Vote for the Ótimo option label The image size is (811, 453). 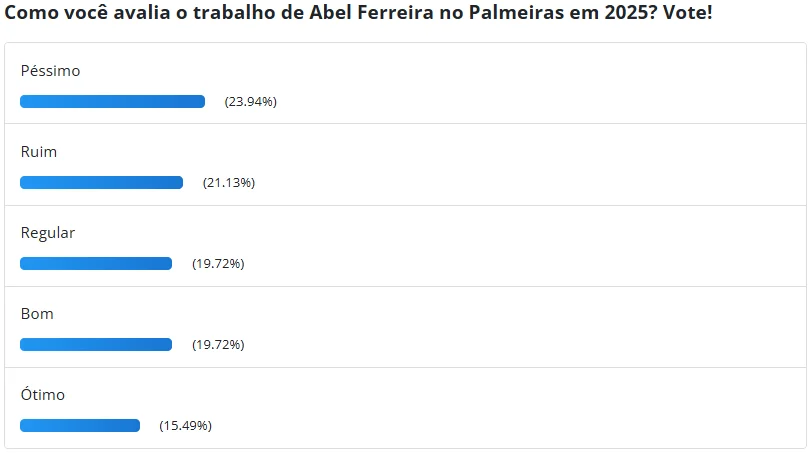pyautogui.click(x=43, y=395)
